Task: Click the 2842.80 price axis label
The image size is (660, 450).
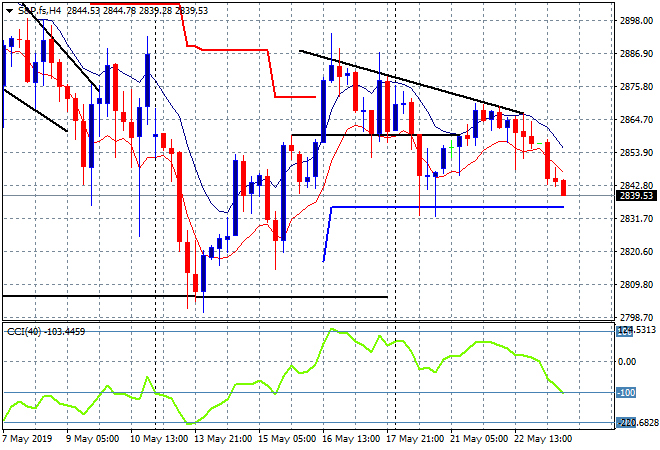Action: pos(636,185)
